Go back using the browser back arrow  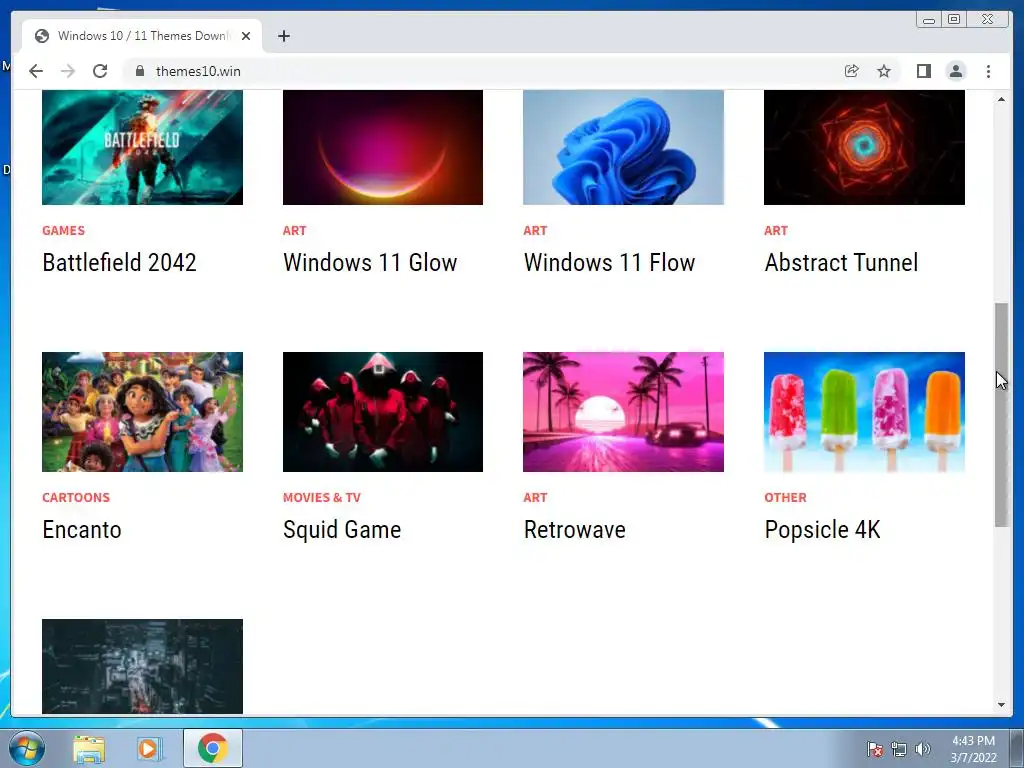coord(36,71)
